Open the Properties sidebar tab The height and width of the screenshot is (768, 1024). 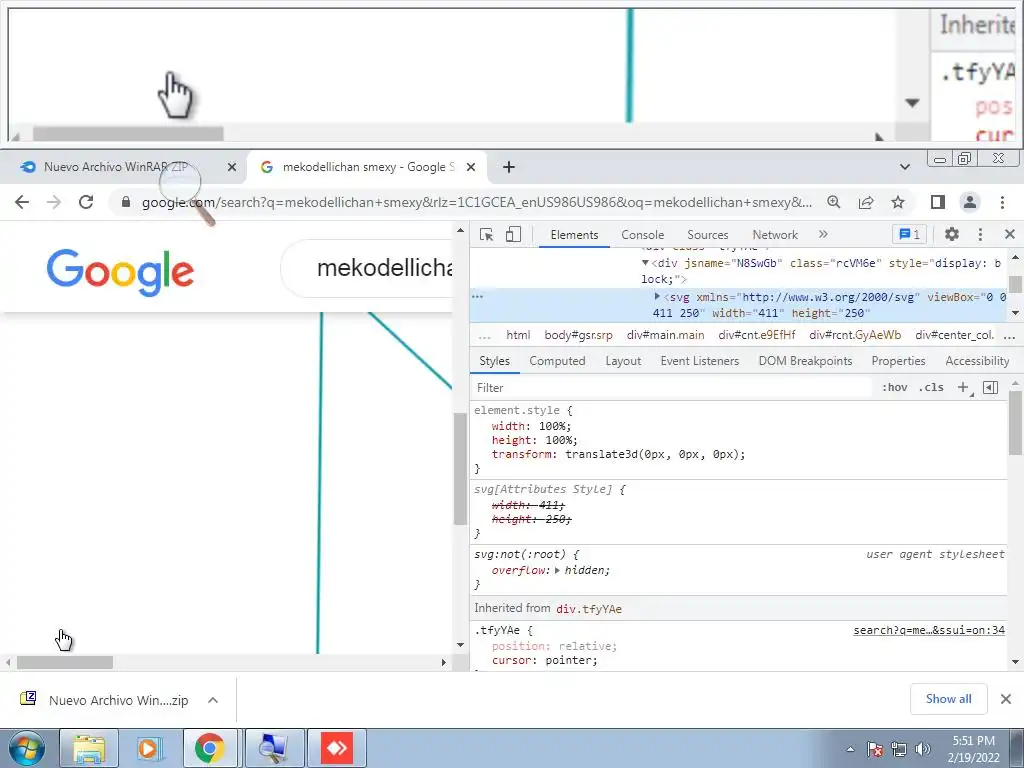point(898,361)
